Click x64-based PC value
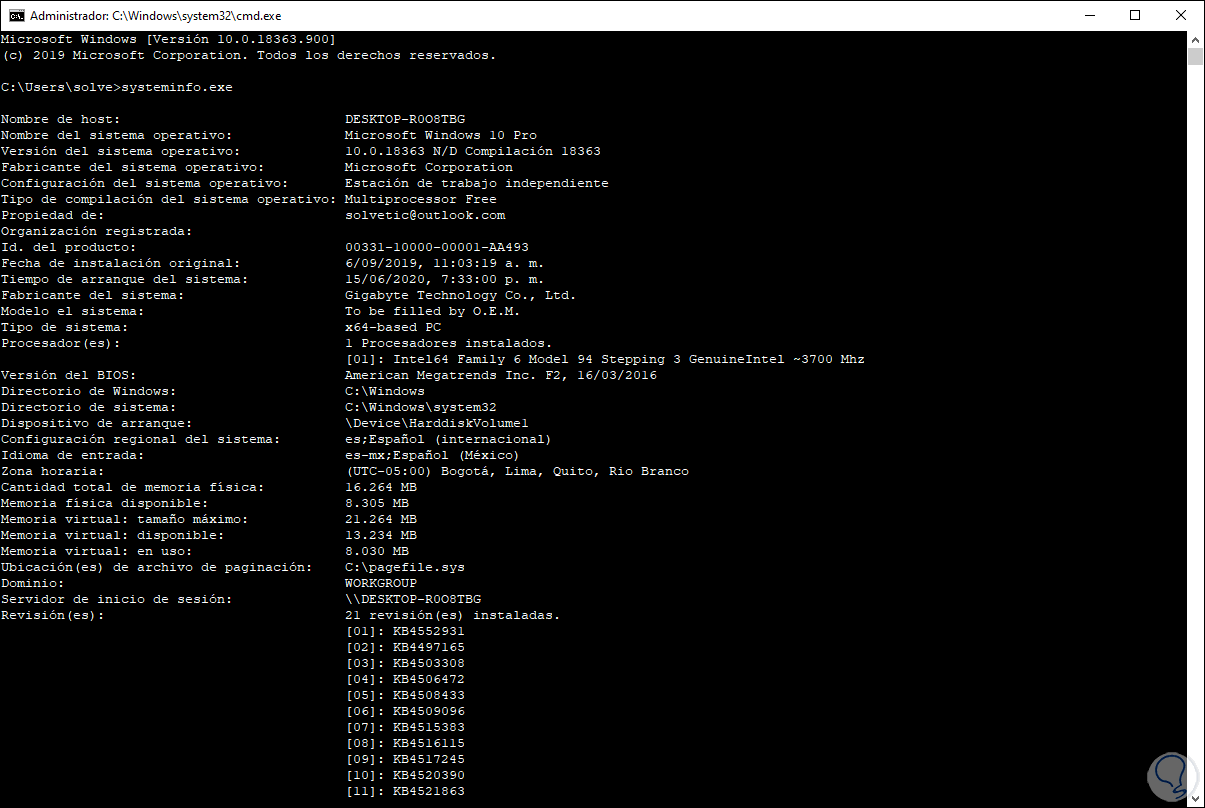1205x808 pixels. (393, 327)
